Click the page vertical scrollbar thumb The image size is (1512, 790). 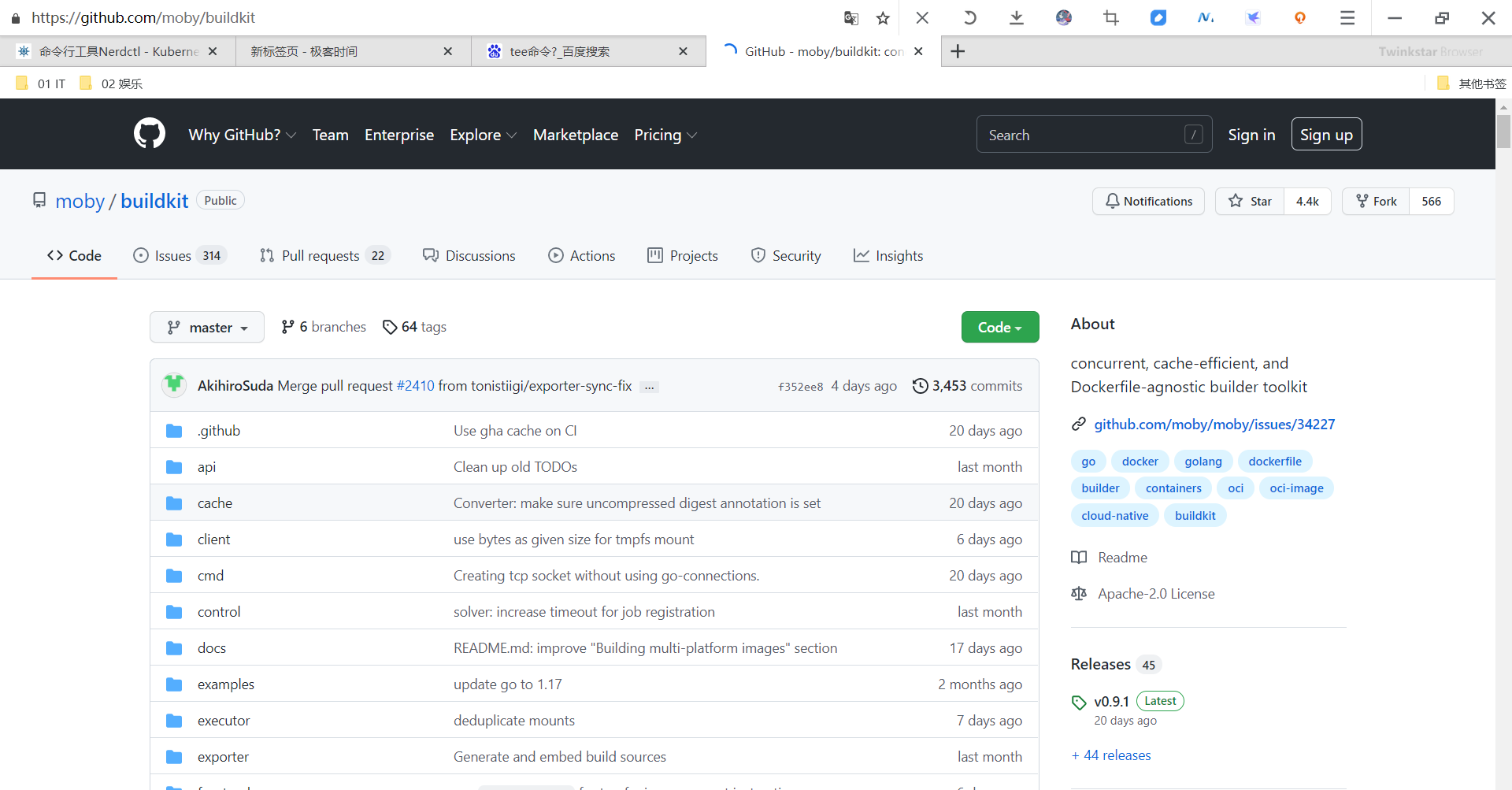pyautogui.click(x=1503, y=131)
